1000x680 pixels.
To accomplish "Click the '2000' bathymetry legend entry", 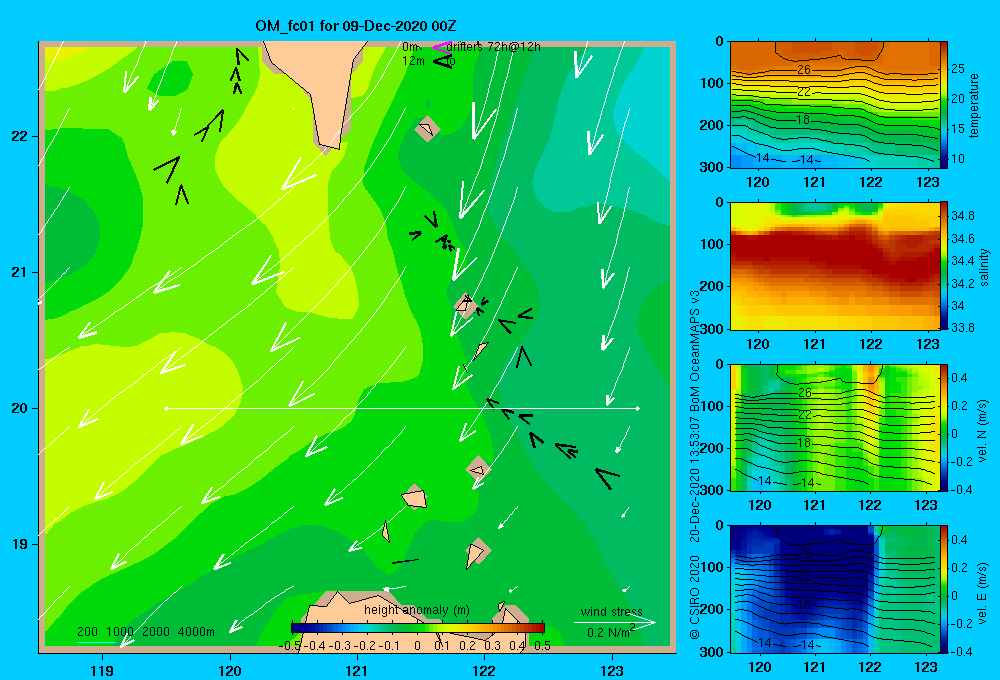I will (156, 632).
